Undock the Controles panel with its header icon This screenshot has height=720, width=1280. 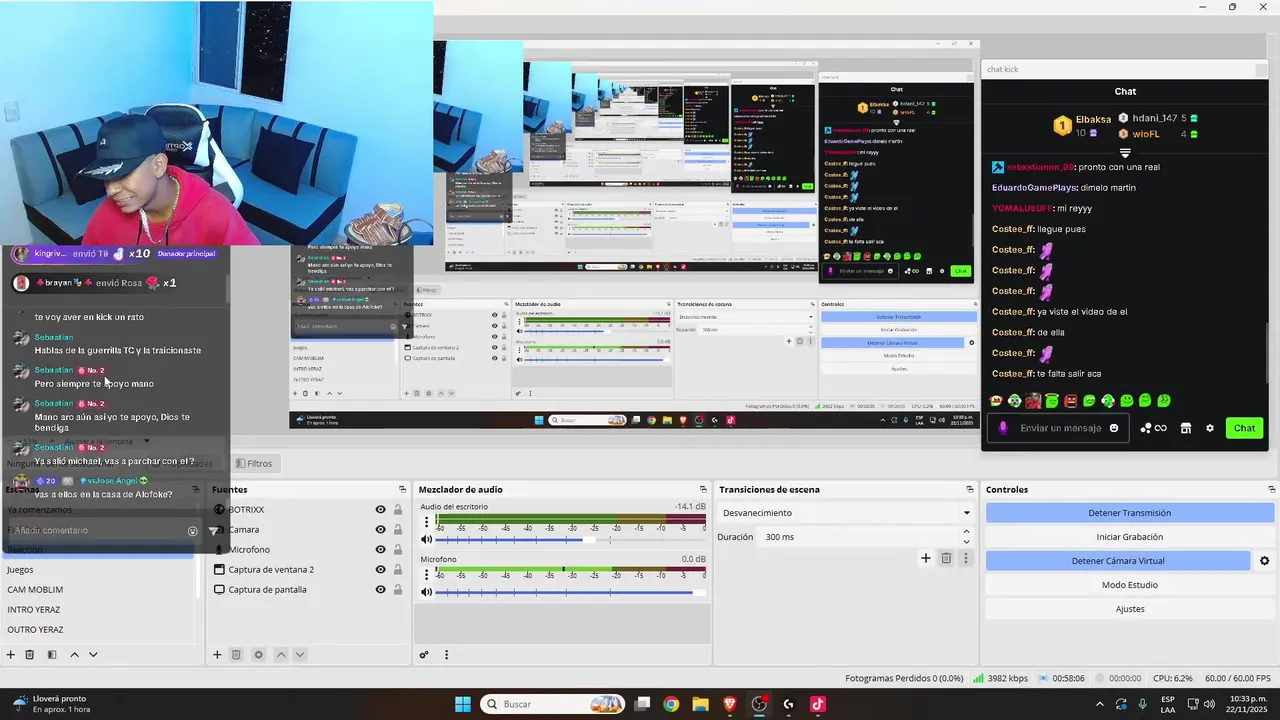1271,490
